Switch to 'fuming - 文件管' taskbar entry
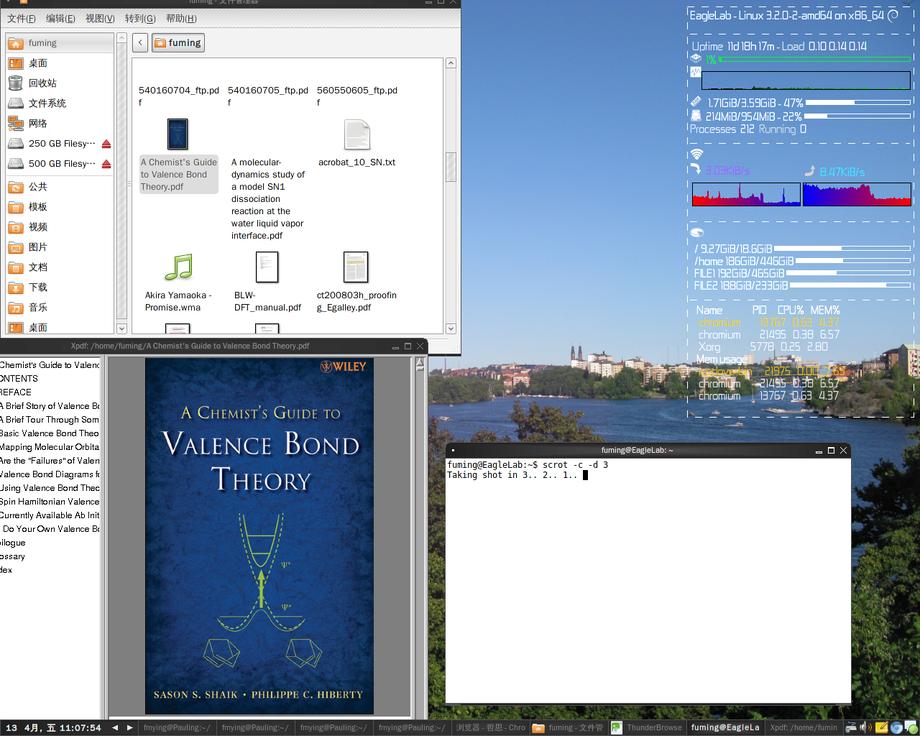The width and height of the screenshot is (920, 736). (568, 728)
